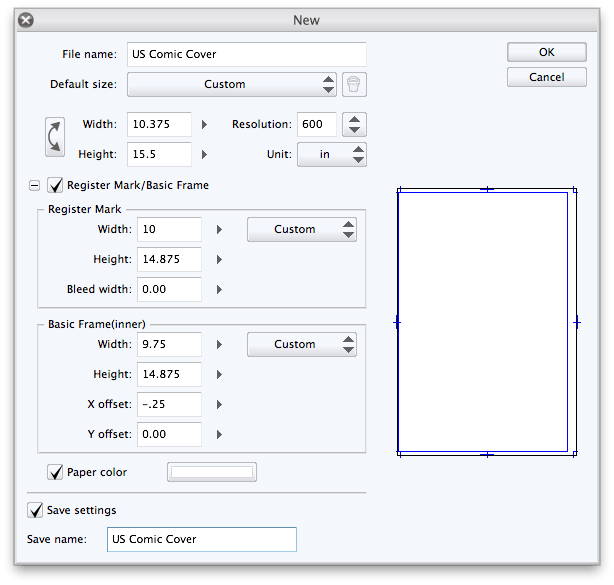Expand arrow beside Bleed width
Image resolution: width=614 pixels, height=585 pixels.
tap(219, 289)
